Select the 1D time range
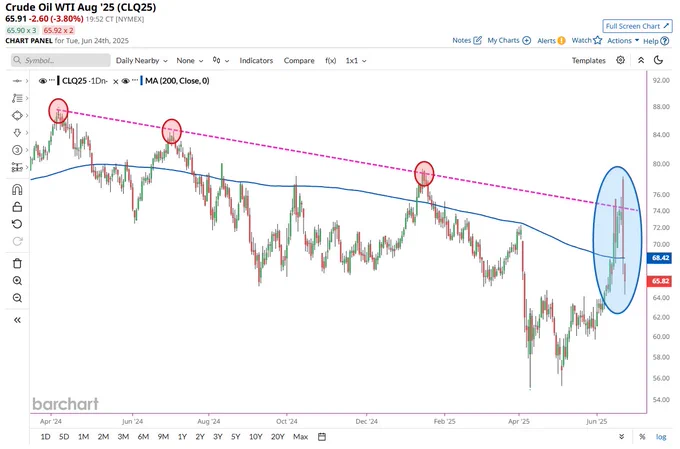This screenshot has height=449, width=680. click(45, 436)
